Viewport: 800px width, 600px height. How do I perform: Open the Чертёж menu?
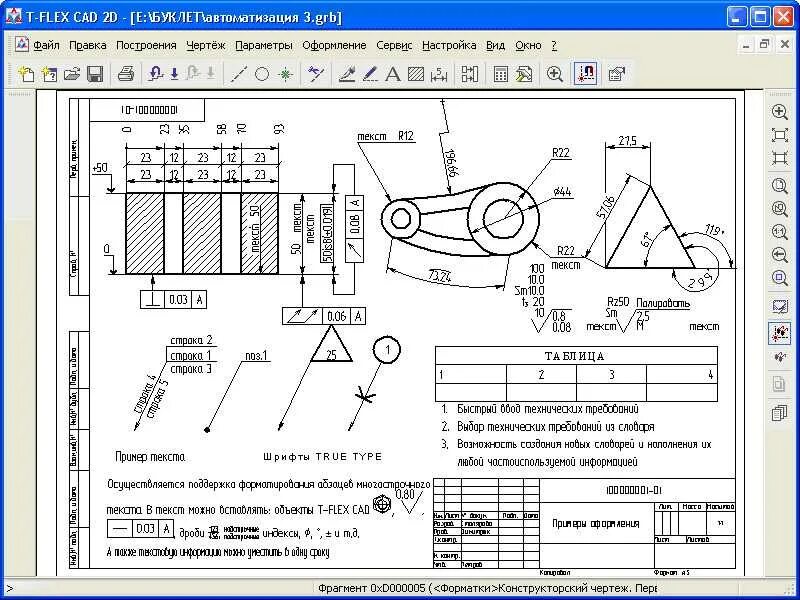point(206,45)
